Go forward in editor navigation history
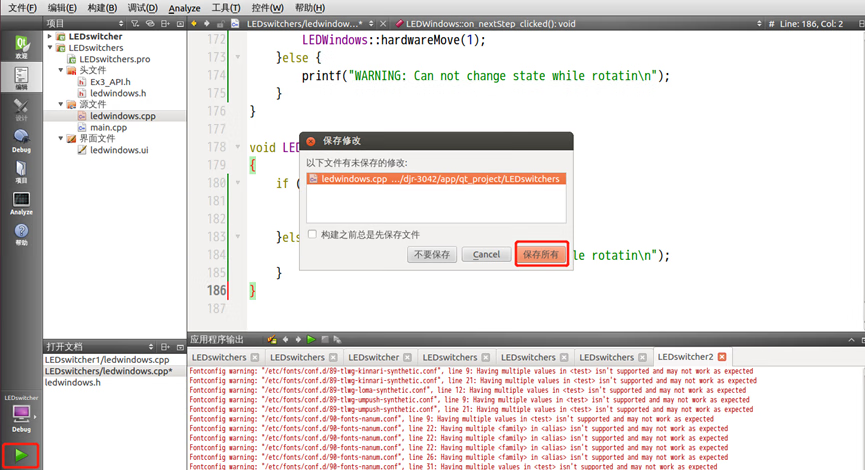 pos(207,24)
